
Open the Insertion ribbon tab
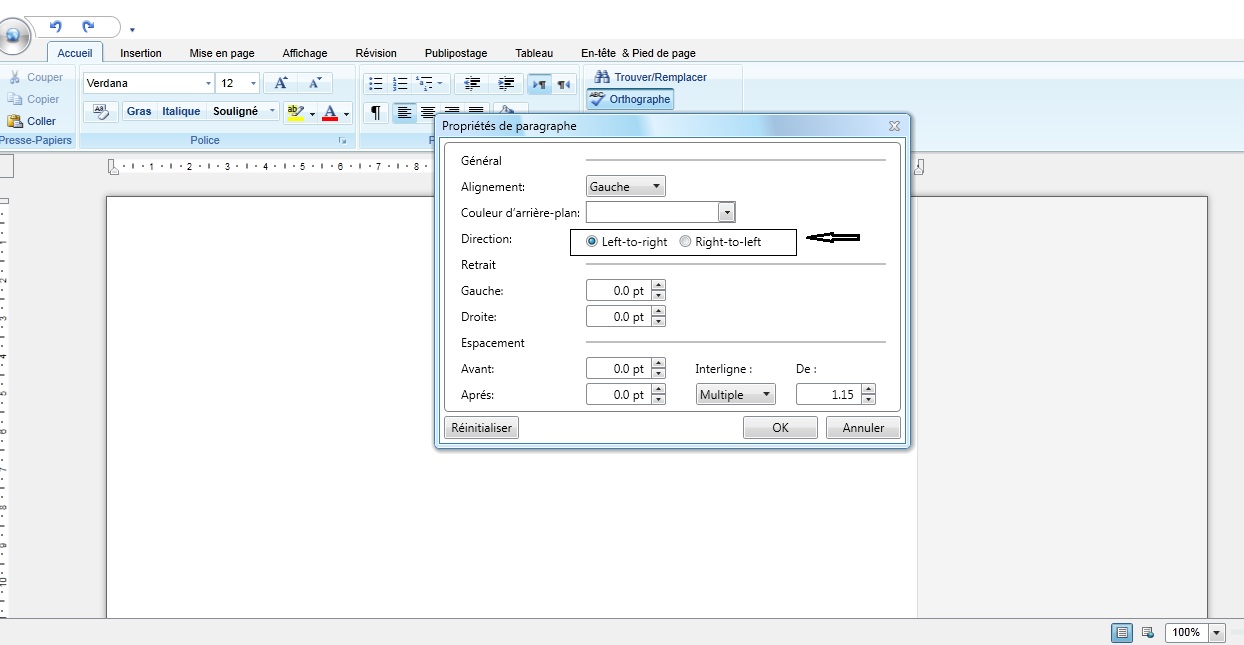coord(141,53)
